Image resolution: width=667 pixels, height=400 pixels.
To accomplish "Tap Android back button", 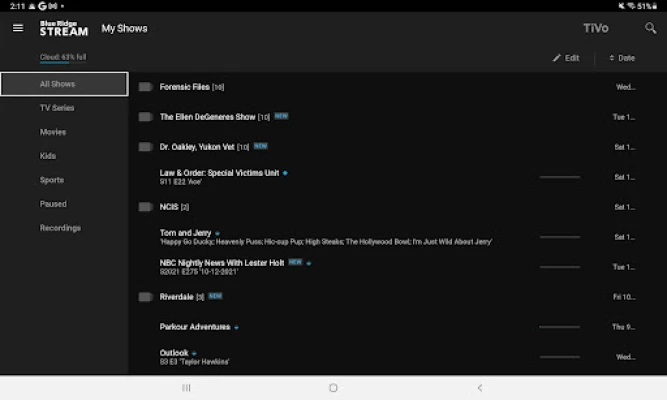I will pos(480,388).
